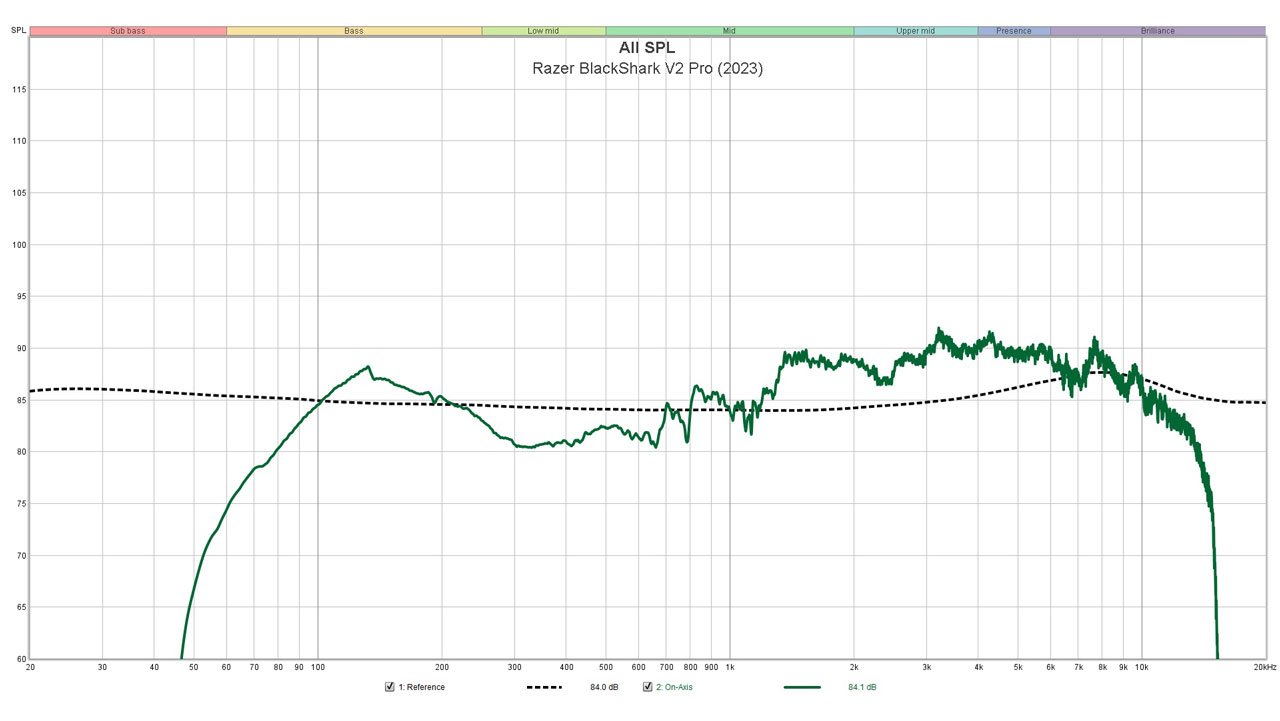Click the 5k frequency axis label
1280x721 pixels.
(1018, 667)
